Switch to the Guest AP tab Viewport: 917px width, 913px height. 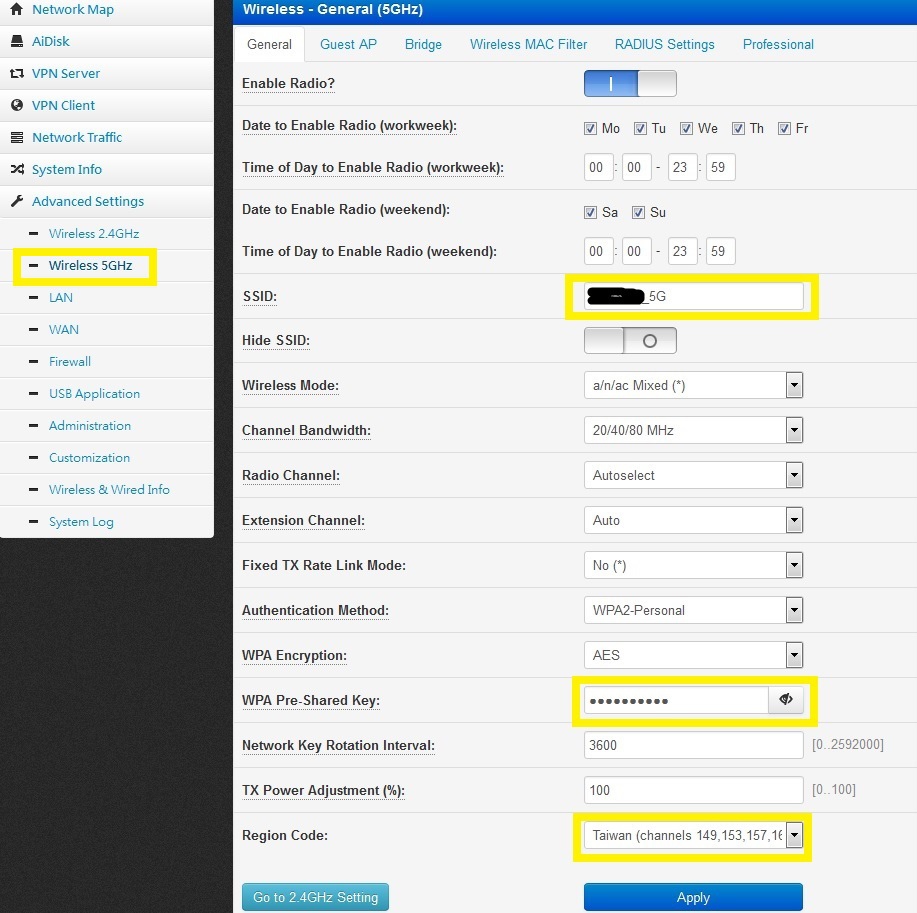[x=349, y=44]
